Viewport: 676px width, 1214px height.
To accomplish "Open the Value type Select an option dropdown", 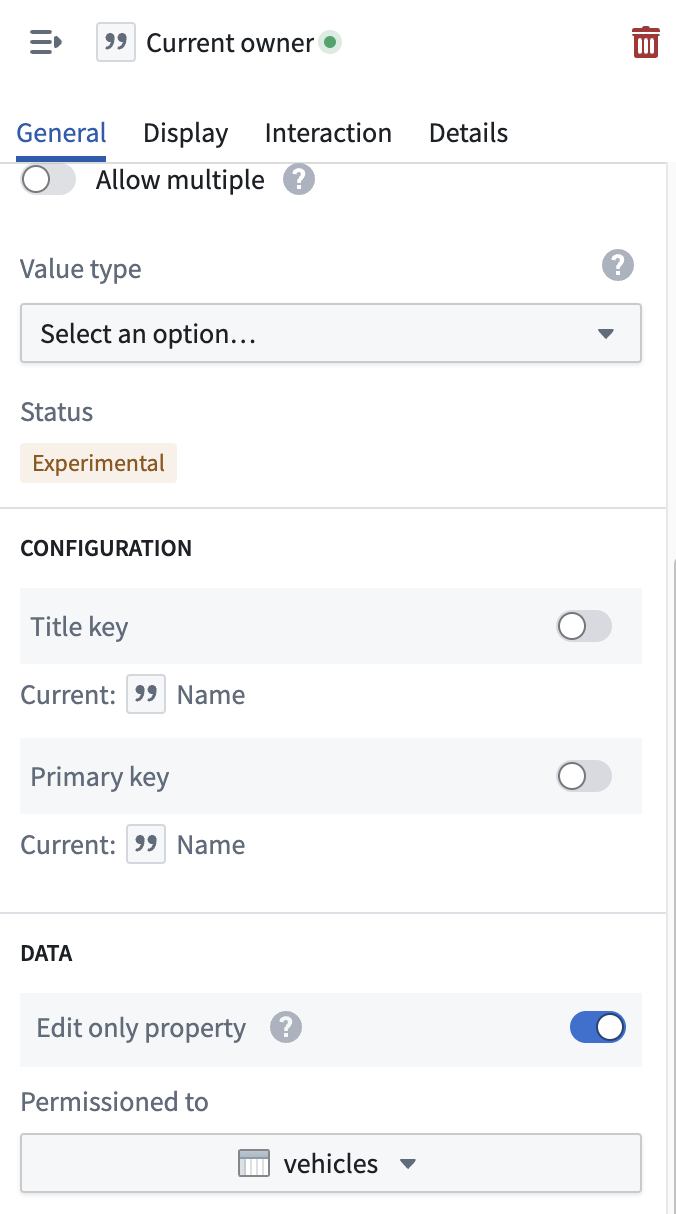I will (331, 334).
